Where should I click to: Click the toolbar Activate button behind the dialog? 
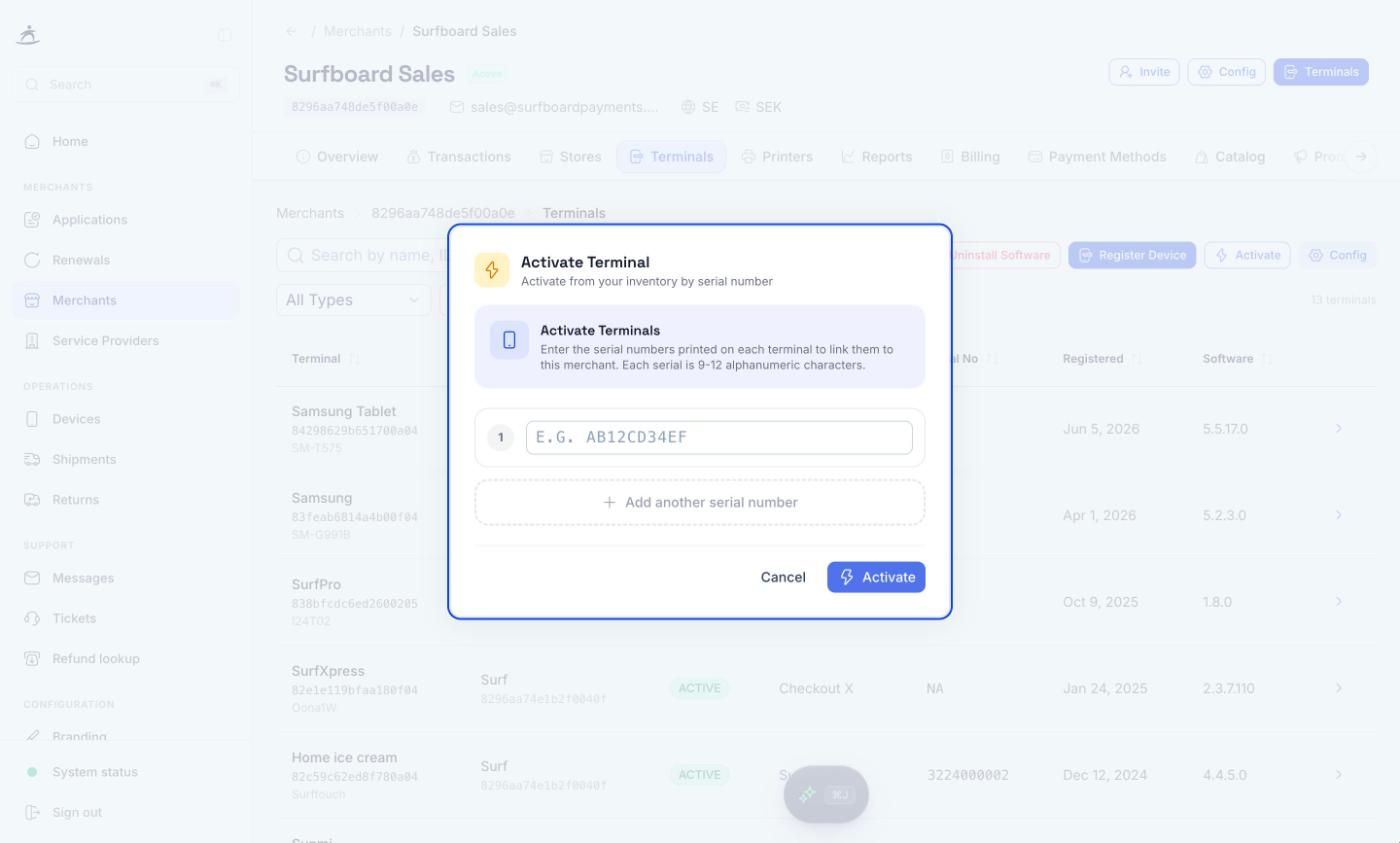click(x=1247, y=255)
